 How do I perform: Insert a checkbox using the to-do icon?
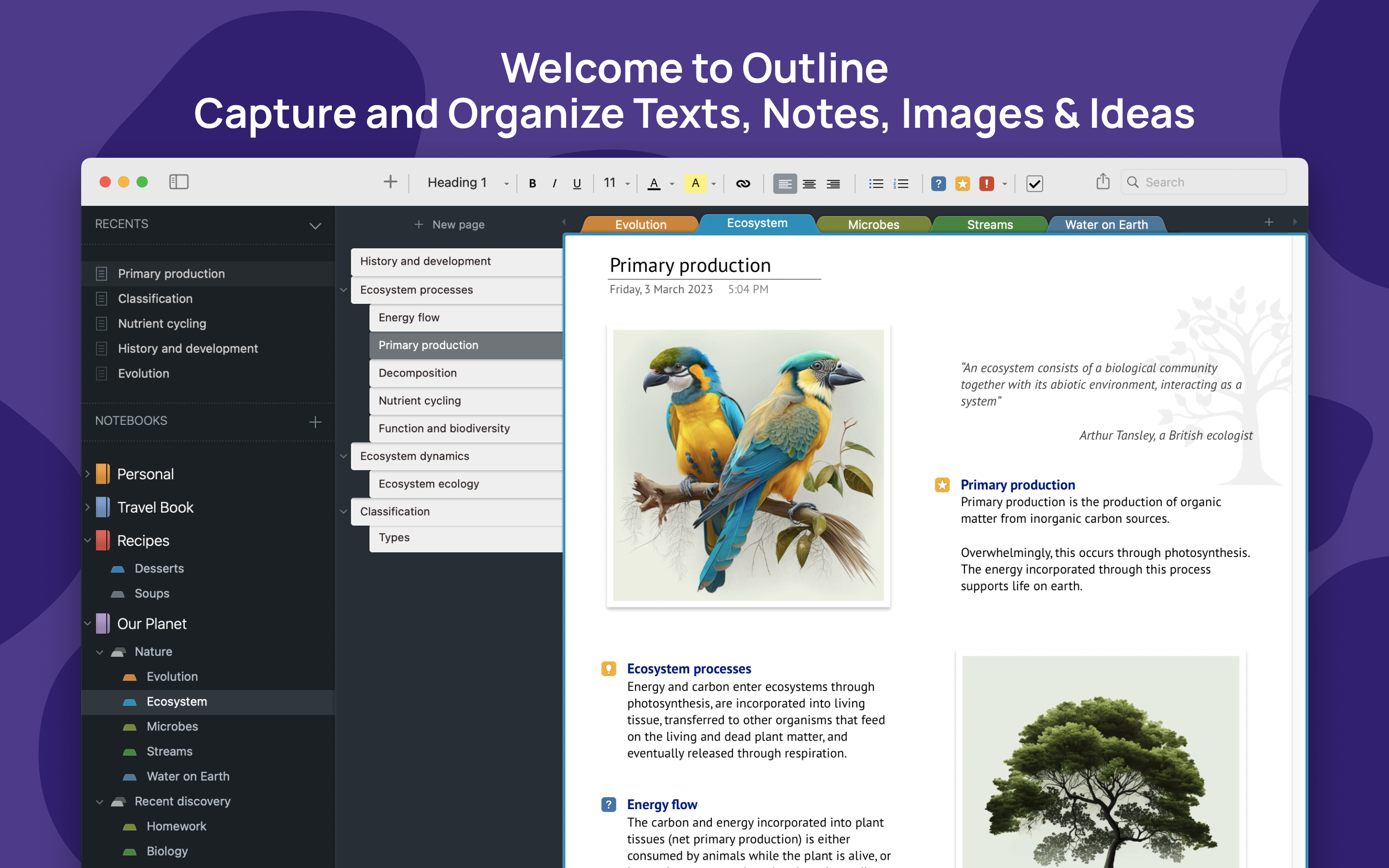(1035, 184)
